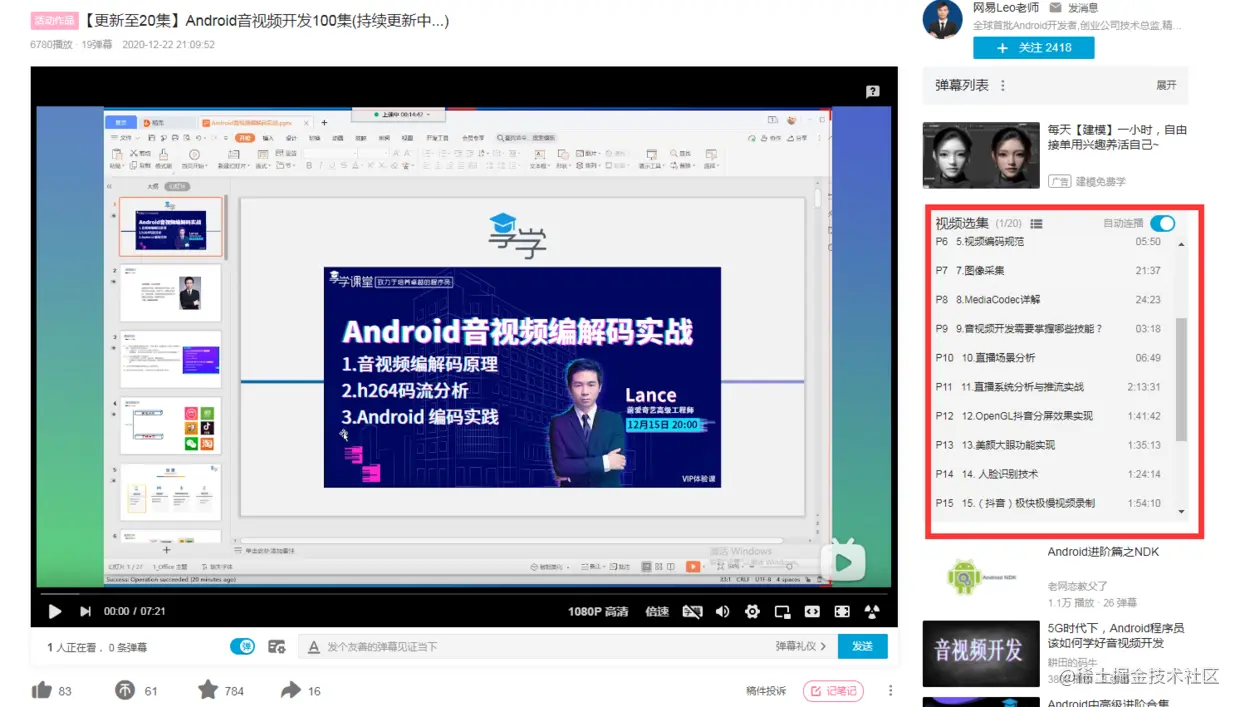
Task: Enter web fullscreen mode
Action: (842, 611)
